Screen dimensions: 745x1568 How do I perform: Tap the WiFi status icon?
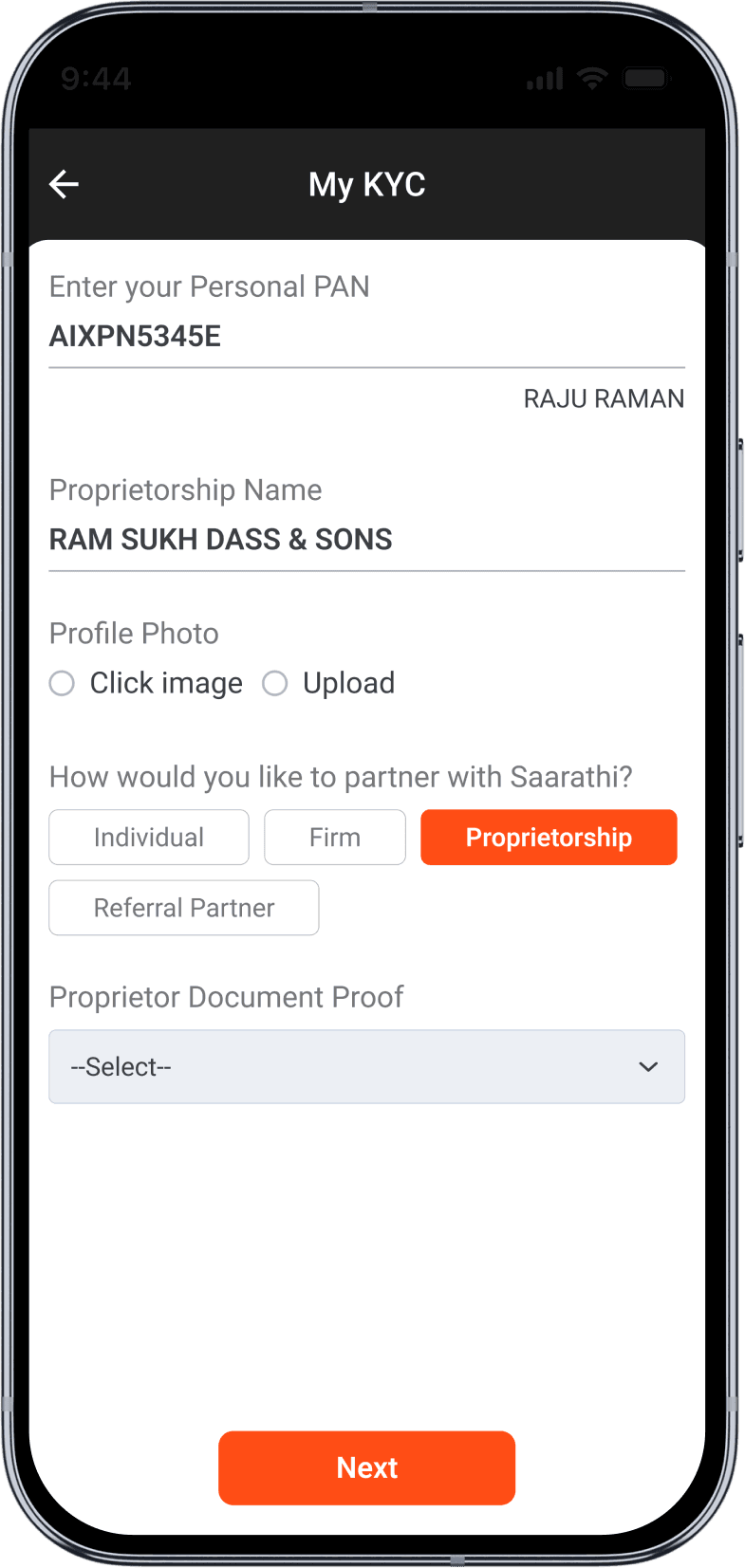click(593, 79)
